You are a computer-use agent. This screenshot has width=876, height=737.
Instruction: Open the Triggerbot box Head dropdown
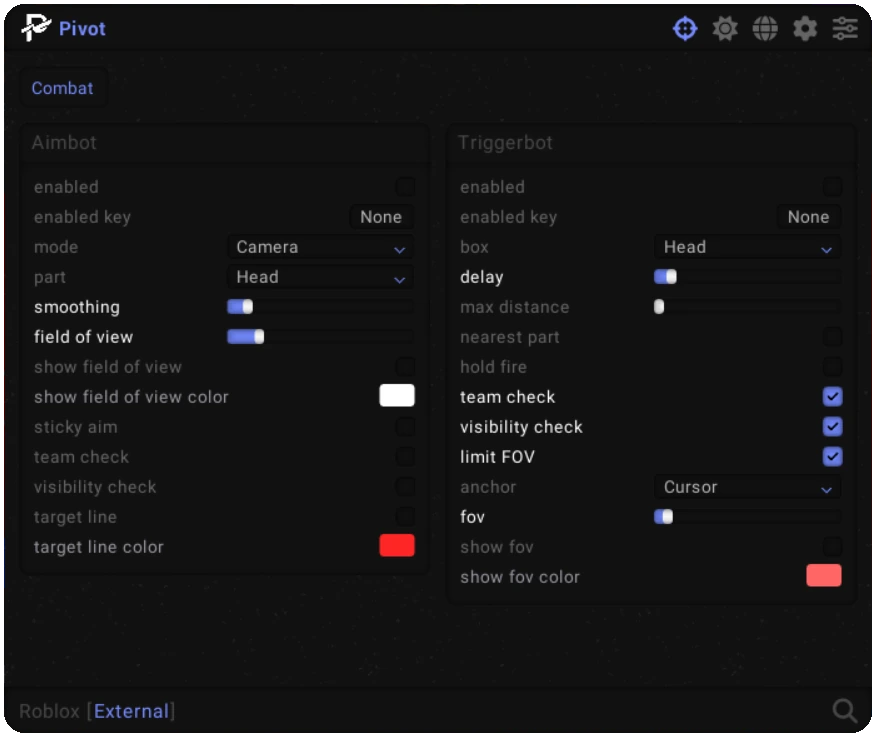748,247
